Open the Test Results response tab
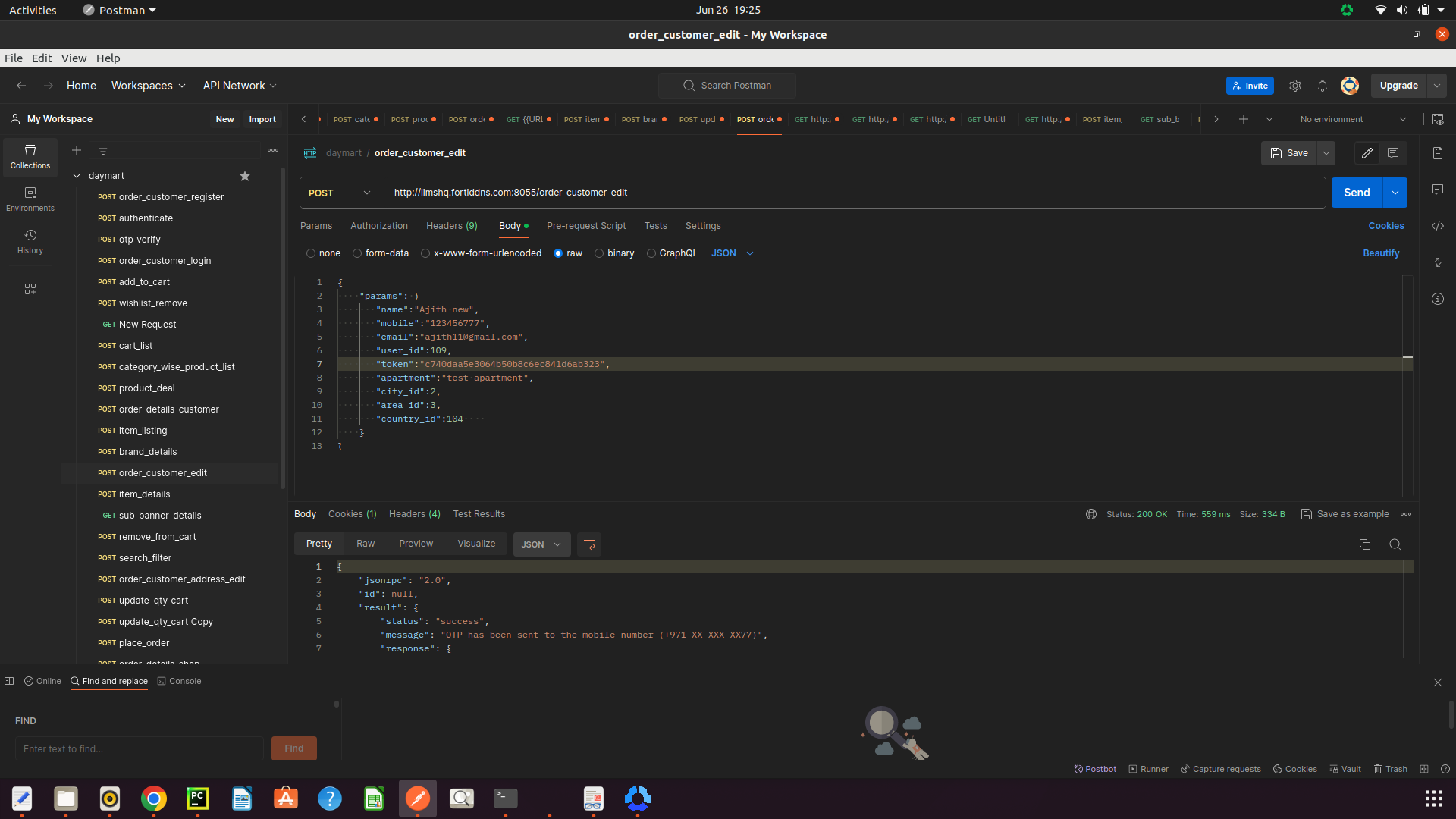The height and width of the screenshot is (819, 1456). [479, 514]
